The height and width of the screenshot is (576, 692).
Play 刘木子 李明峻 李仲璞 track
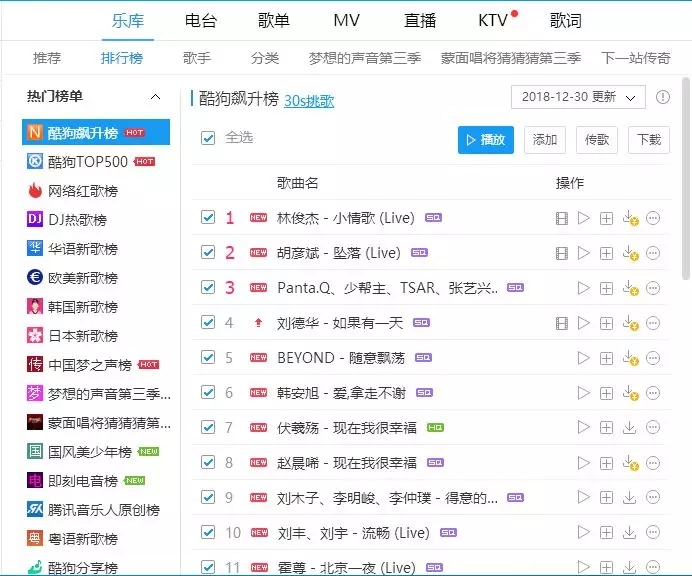point(584,497)
